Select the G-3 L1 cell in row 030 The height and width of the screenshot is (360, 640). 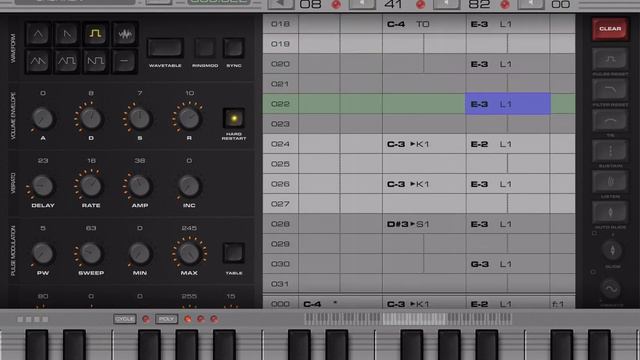(x=508, y=264)
